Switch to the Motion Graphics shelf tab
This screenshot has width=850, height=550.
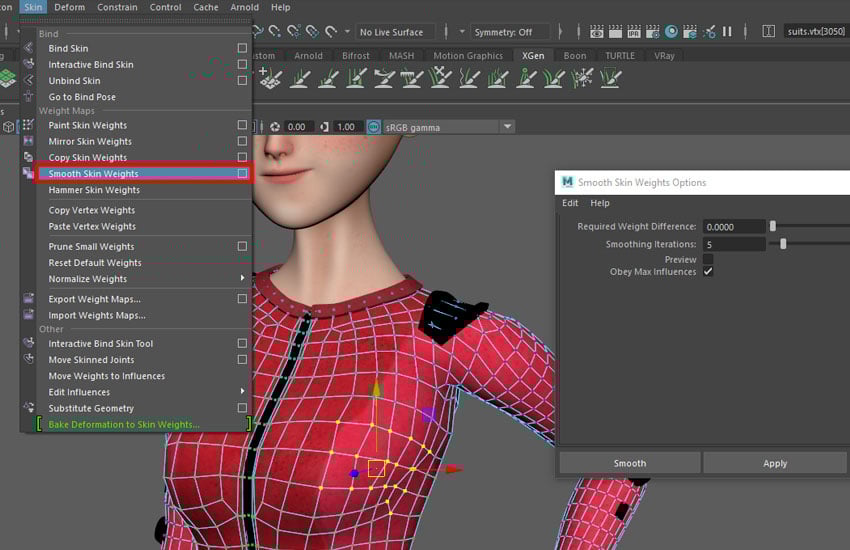[x=469, y=56]
